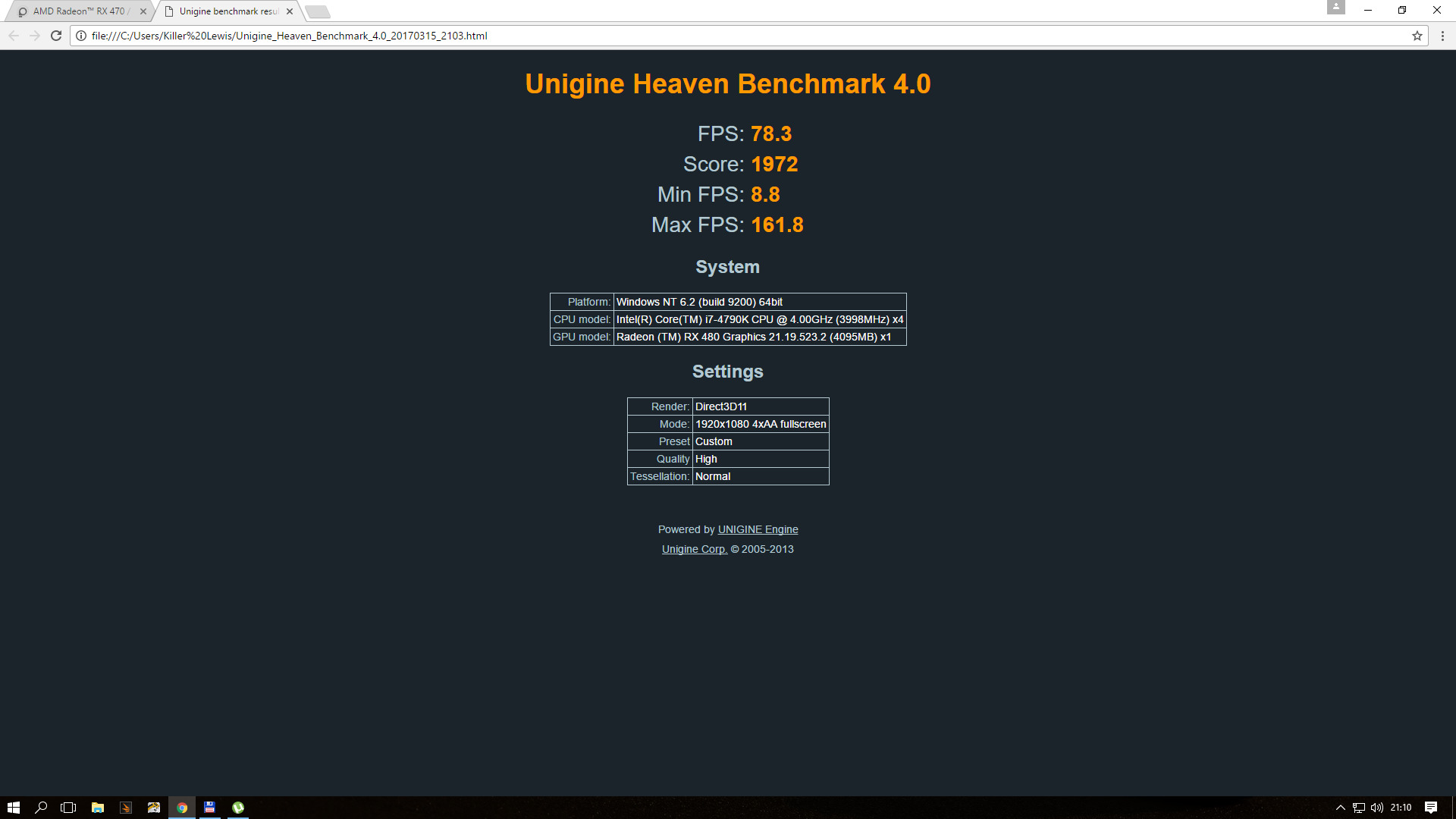The image size is (1456, 819).
Task: Click the Max FPS value 161.8
Action: click(x=777, y=225)
